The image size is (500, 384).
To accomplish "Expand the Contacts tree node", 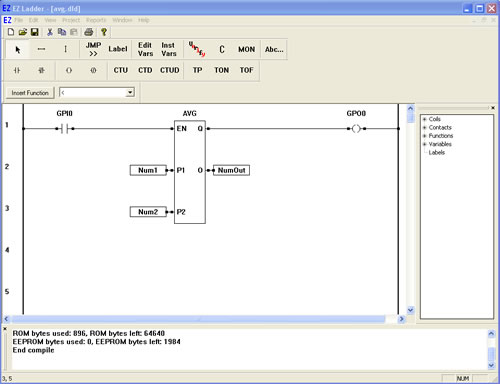I will [425, 127].
